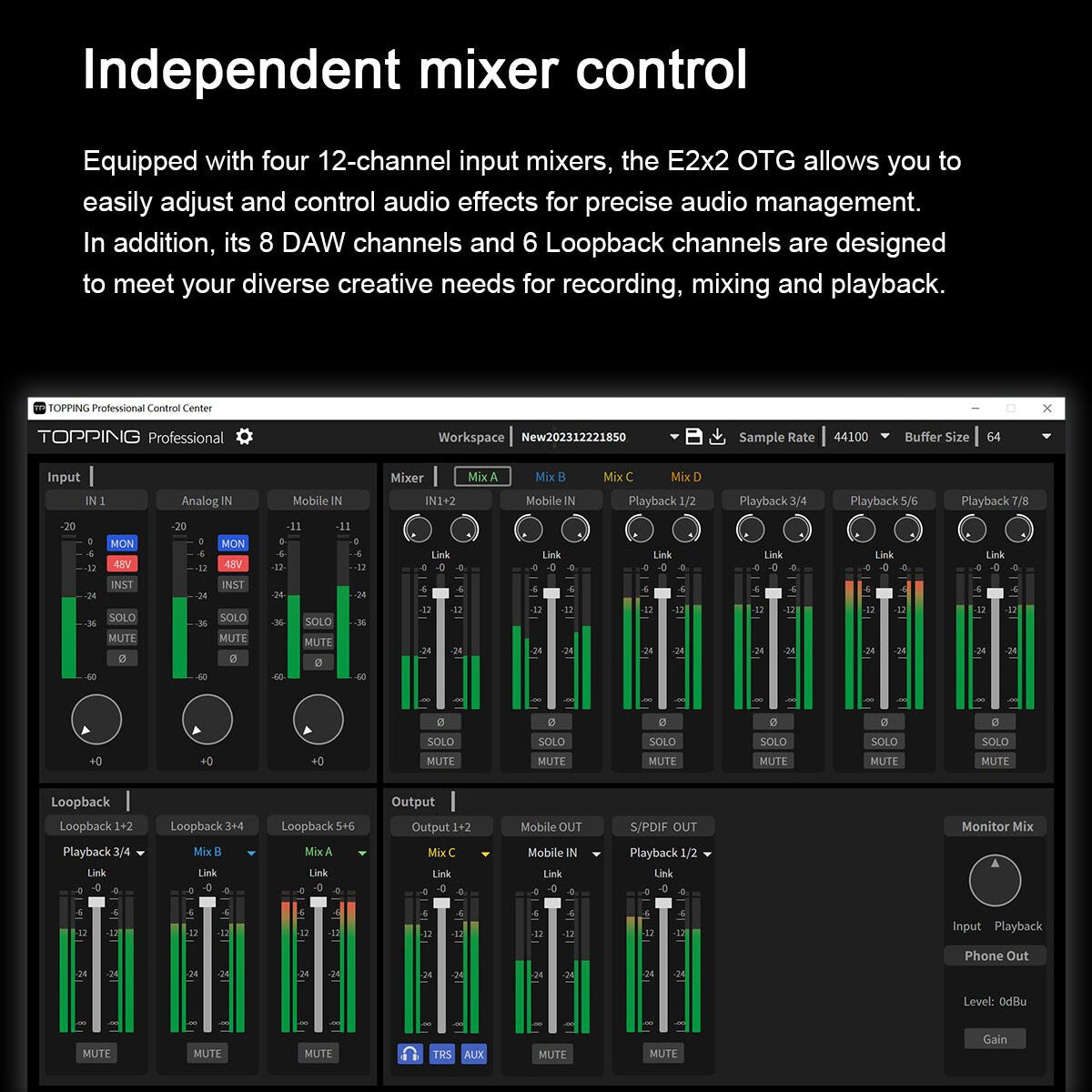Viewport: 1092px width, 1092px height.
Task: Switch to the Mix B tab
Action: point(550,476)
